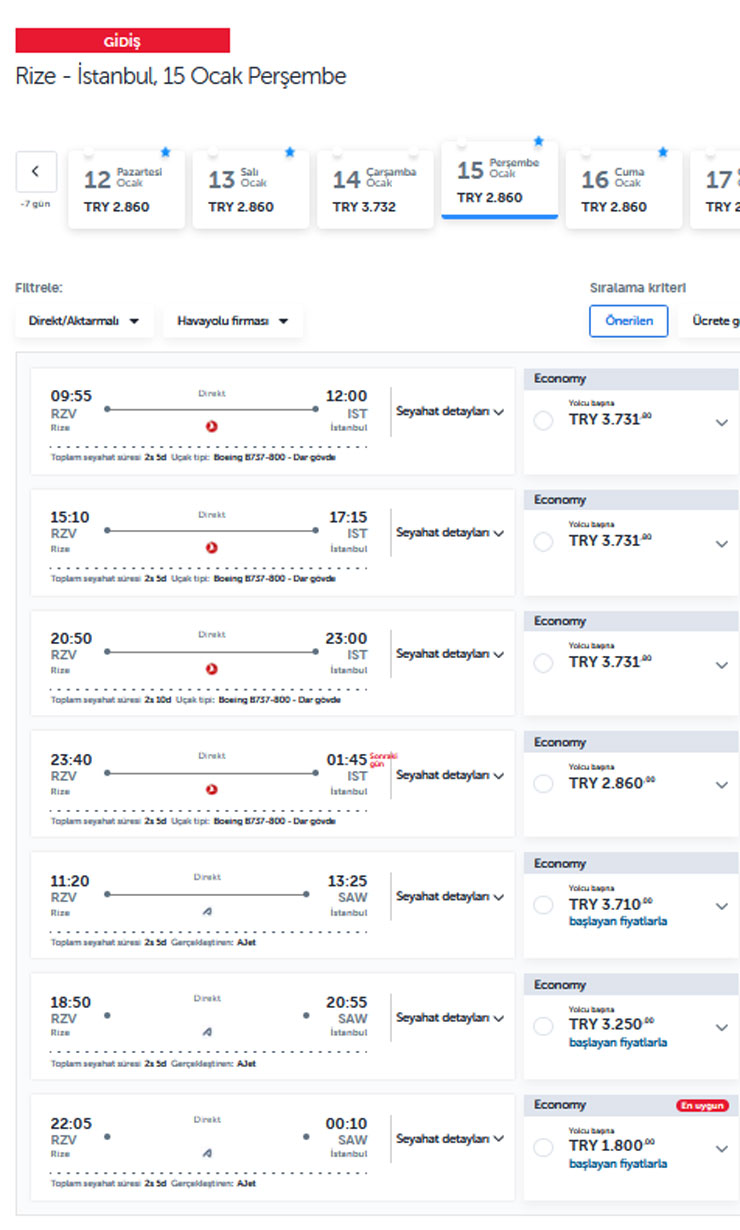
Task: Expand Economy fare chevron for 15:10 flight
Action: click(721, 544)
